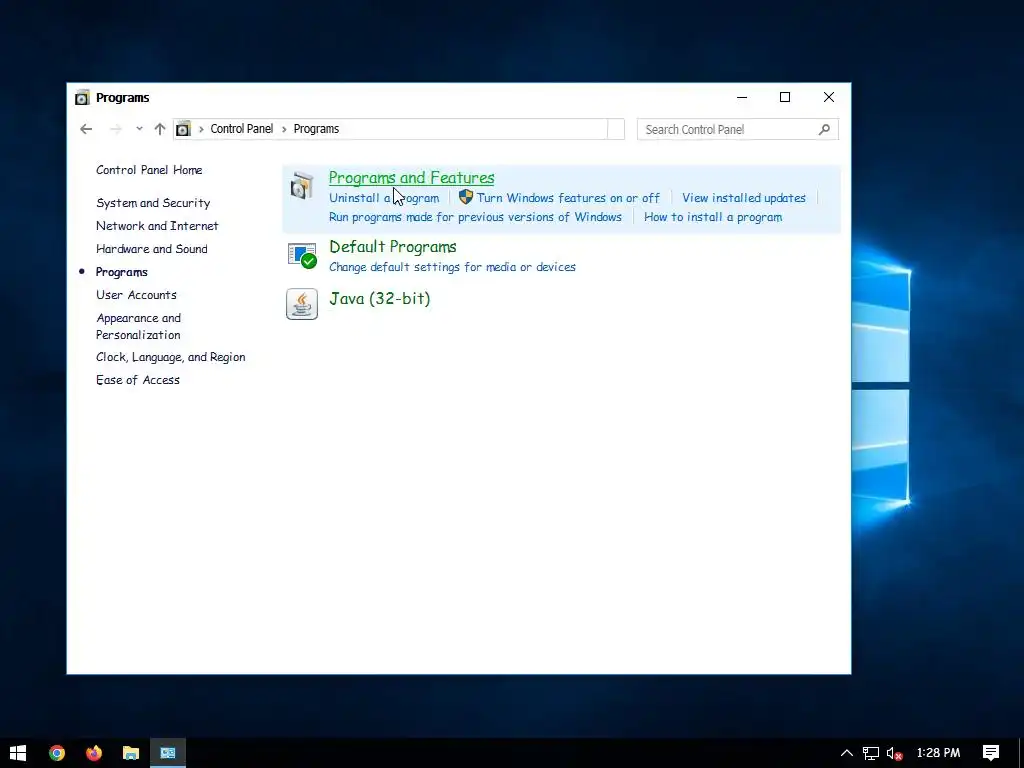Open the Programs and Features icon
This screenshot has height=768, width=1024.
coord(302,186)
